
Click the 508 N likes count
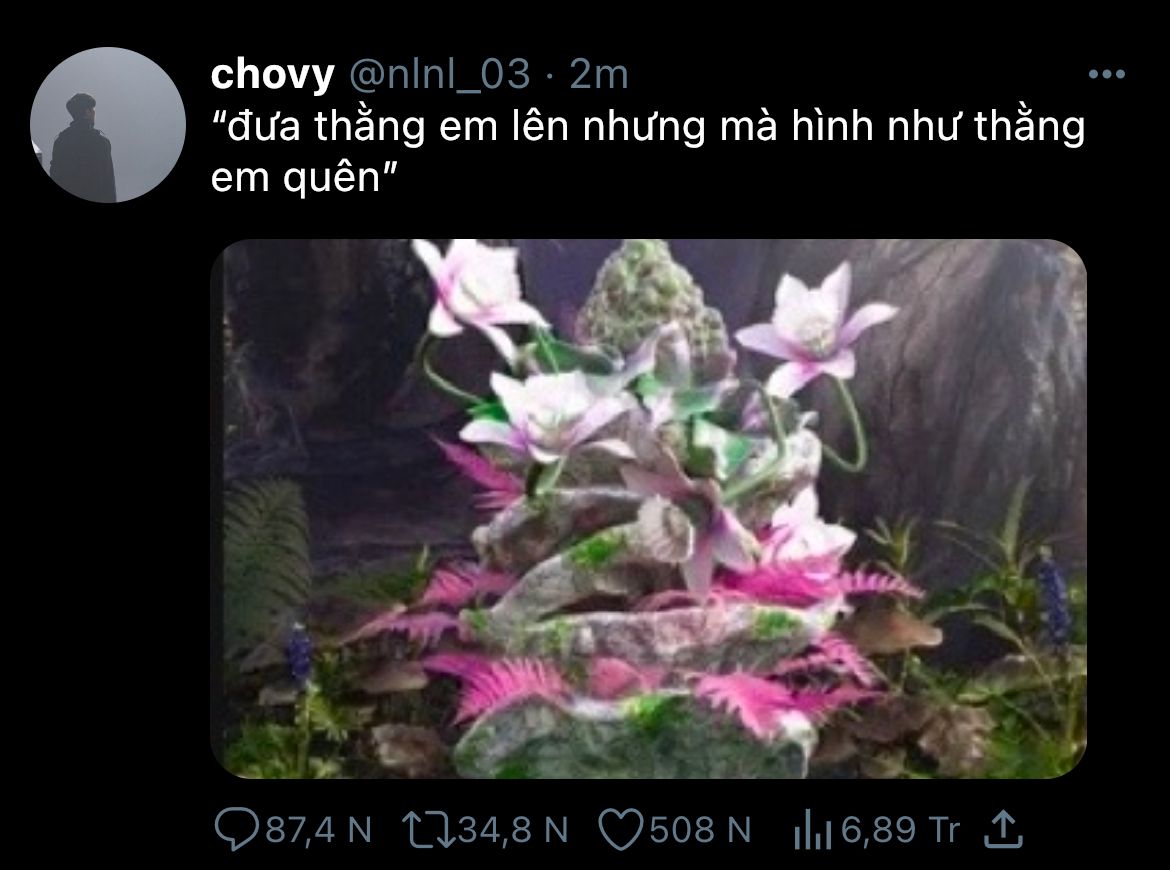(700, 830)
